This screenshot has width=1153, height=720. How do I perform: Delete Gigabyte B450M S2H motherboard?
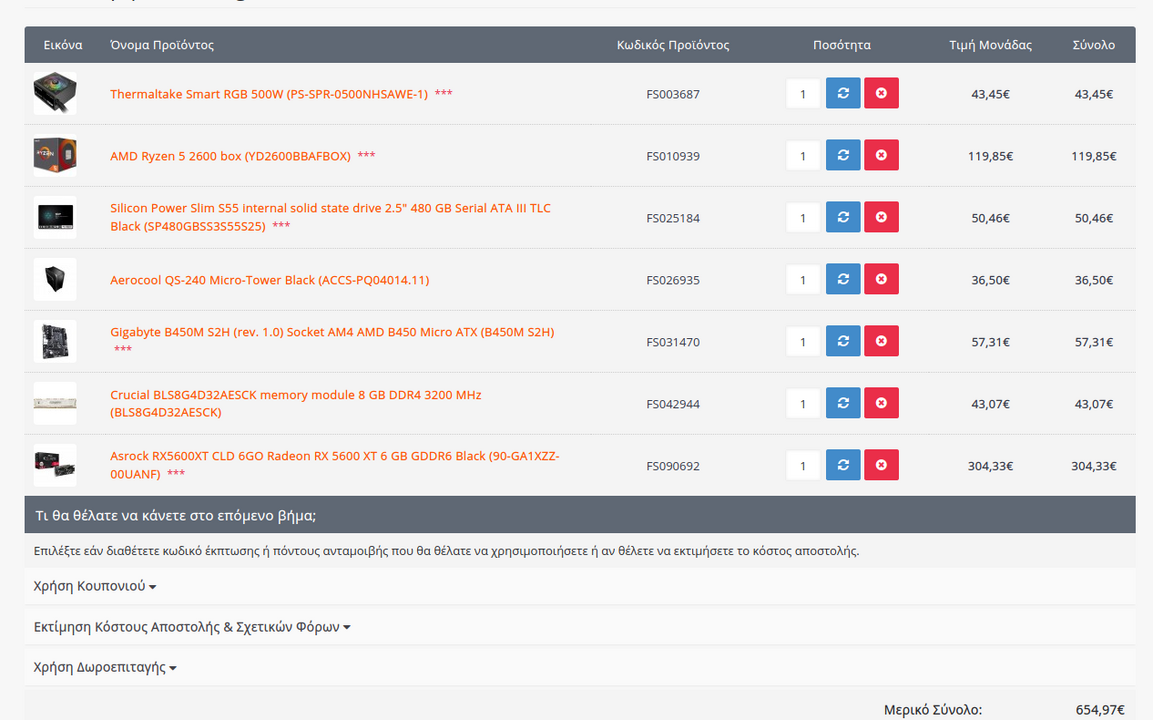pos(881,341)
